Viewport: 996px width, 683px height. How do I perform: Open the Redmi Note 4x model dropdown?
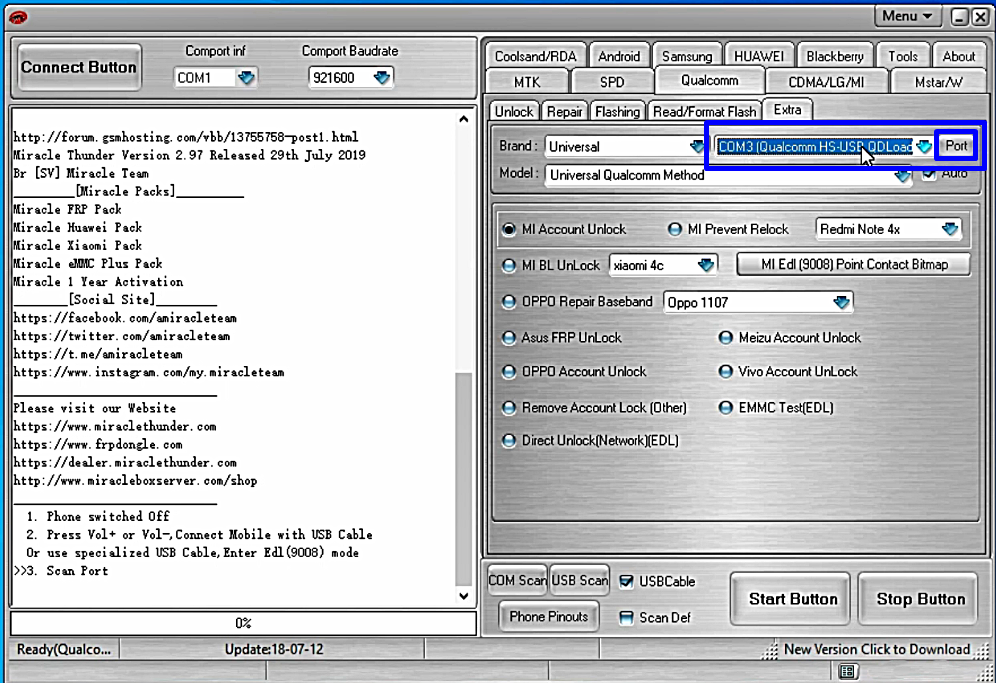tap(949, 229)
